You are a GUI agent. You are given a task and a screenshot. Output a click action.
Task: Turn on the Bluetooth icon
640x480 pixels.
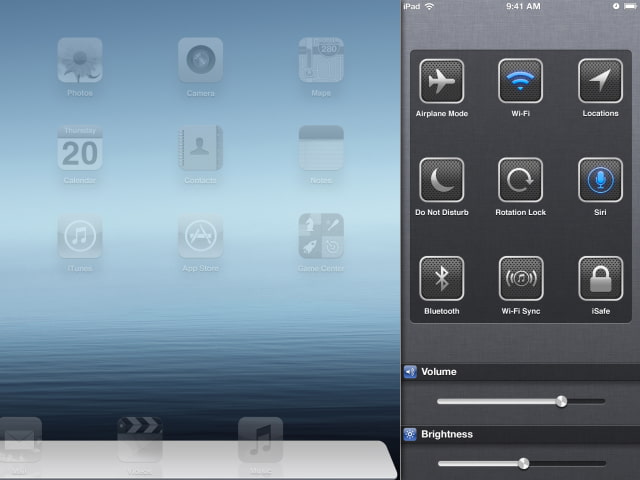click(441, 278)
